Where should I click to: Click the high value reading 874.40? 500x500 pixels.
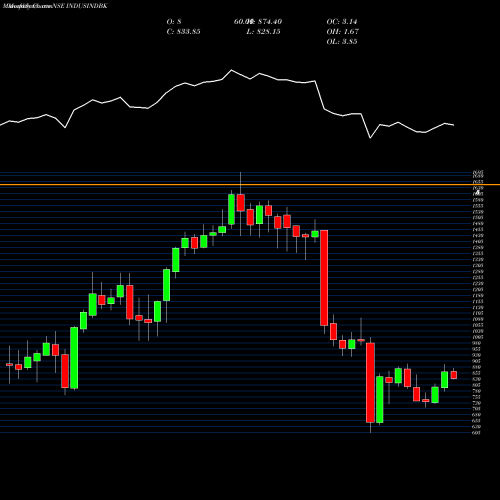click(x=270, y=22)
